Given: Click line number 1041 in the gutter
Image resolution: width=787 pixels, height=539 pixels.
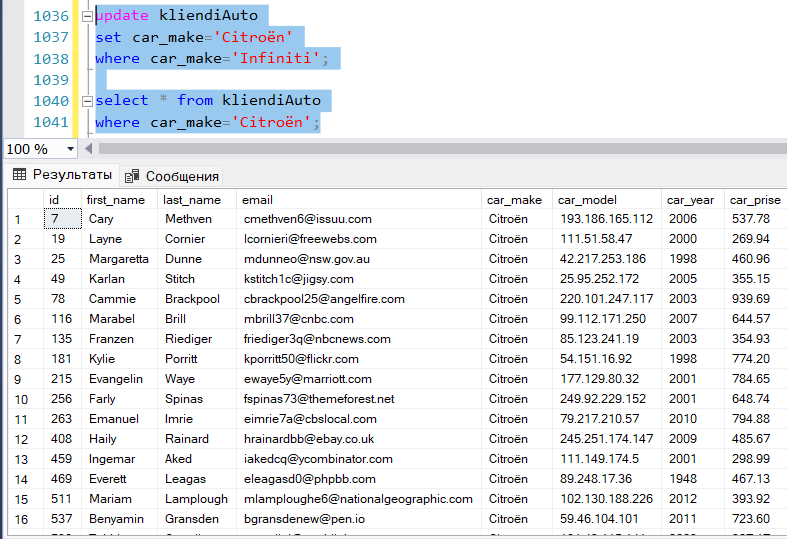Looking at the screenshot, I should (51, 122).
